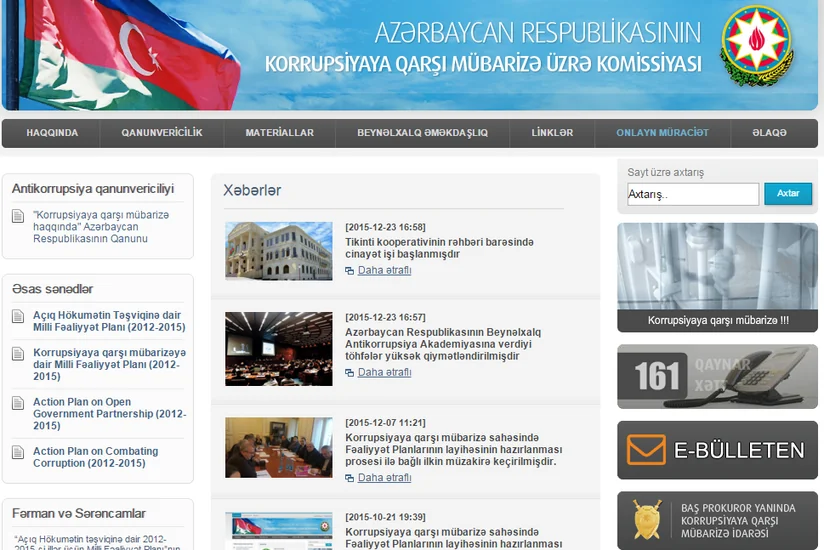824x550 pixels.
Task: Open the HAQQINDA menu
Action: [x=52, y=133]
